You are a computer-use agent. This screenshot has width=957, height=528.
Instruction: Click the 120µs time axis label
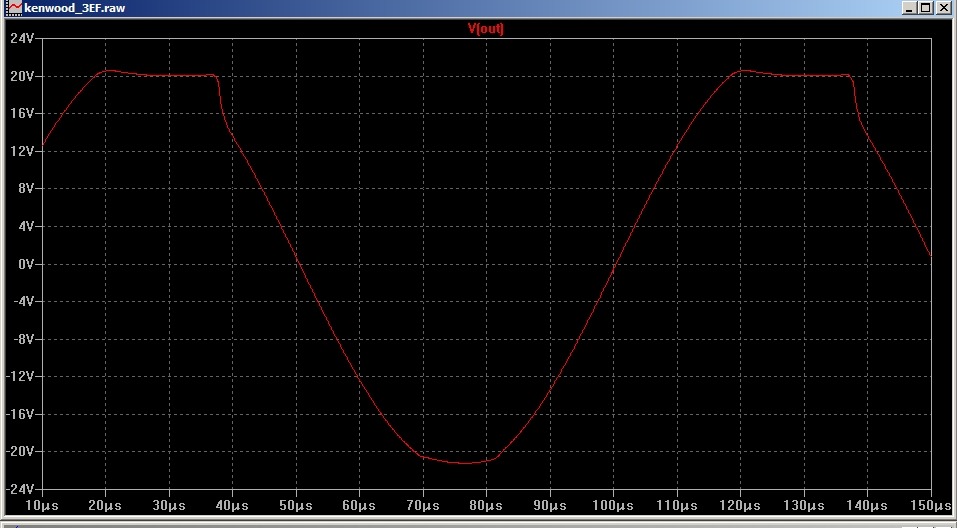740,505
